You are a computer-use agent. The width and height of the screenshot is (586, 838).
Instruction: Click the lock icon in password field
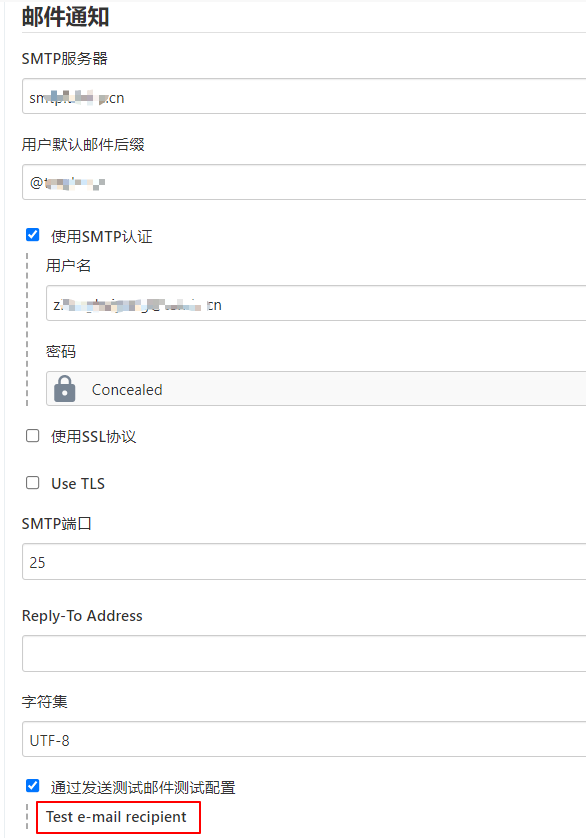click(x=65, y=389)
